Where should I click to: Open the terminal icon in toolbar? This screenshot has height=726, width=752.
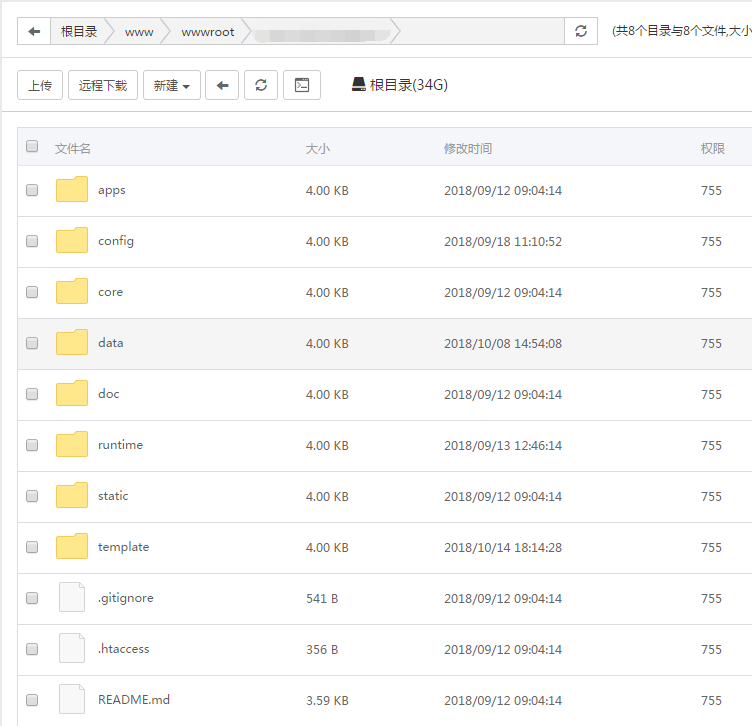tap(302, 85)
